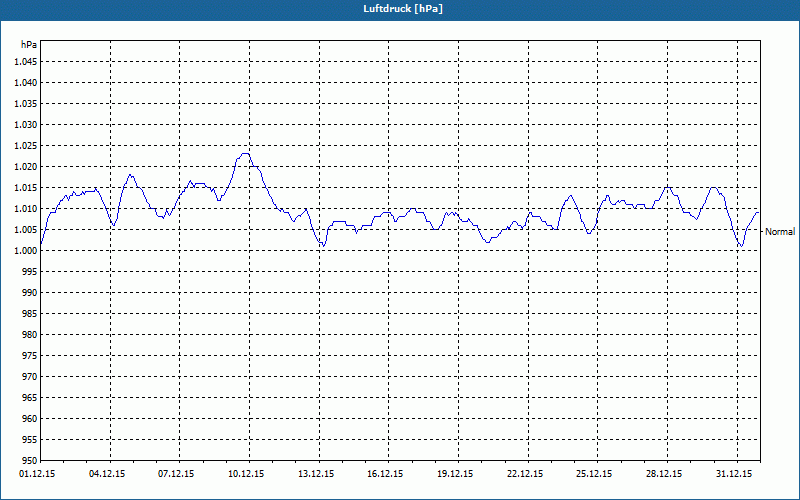This screenshot has height=500, width=800.
Task: Click the curve's low point after 13.12.15
Action: tap(323, 246)
